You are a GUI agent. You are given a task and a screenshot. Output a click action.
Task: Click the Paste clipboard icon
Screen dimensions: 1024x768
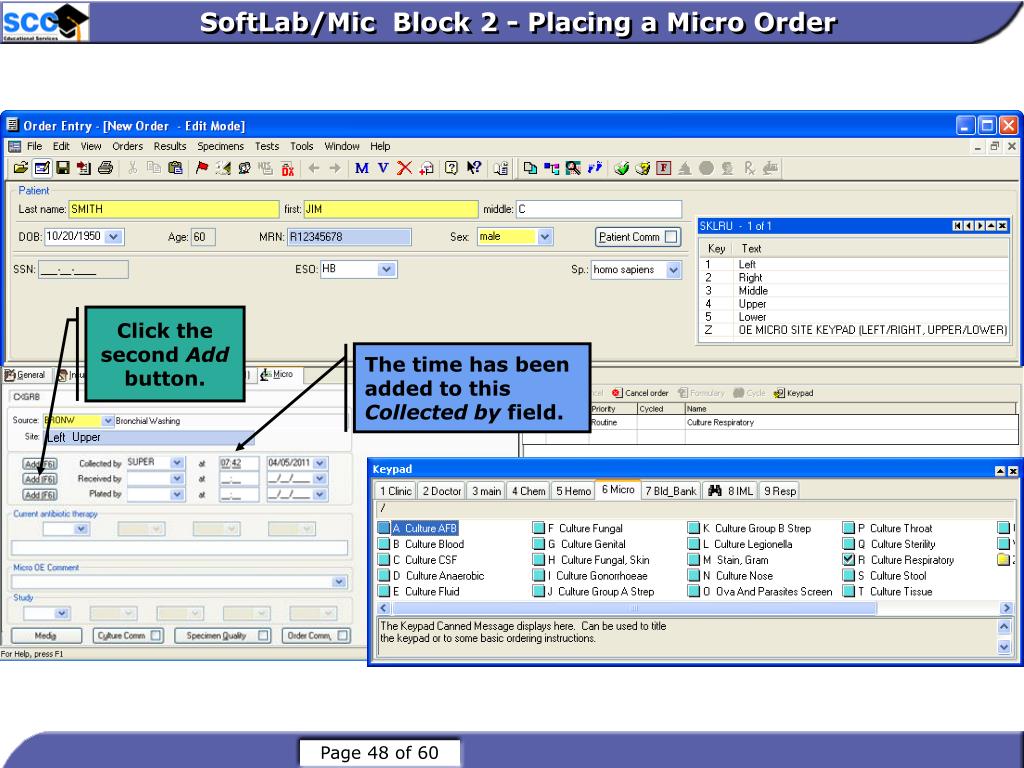click(x=175, y=168)
